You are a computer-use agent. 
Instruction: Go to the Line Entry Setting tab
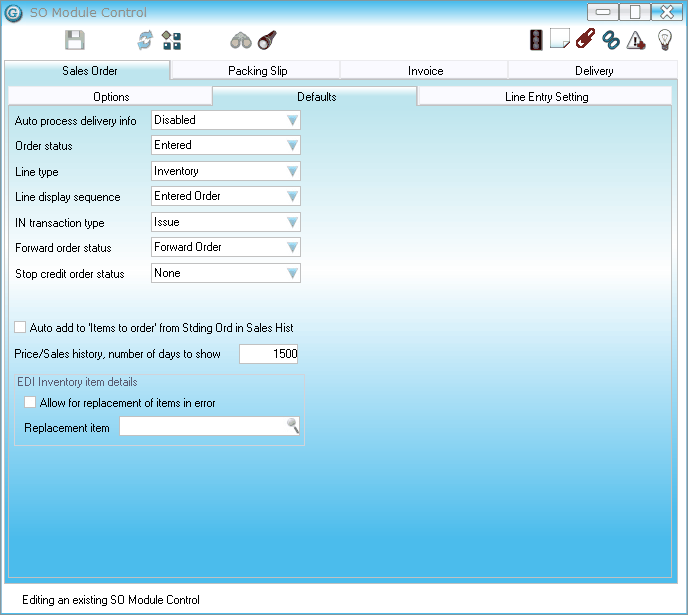pos(545,97)
